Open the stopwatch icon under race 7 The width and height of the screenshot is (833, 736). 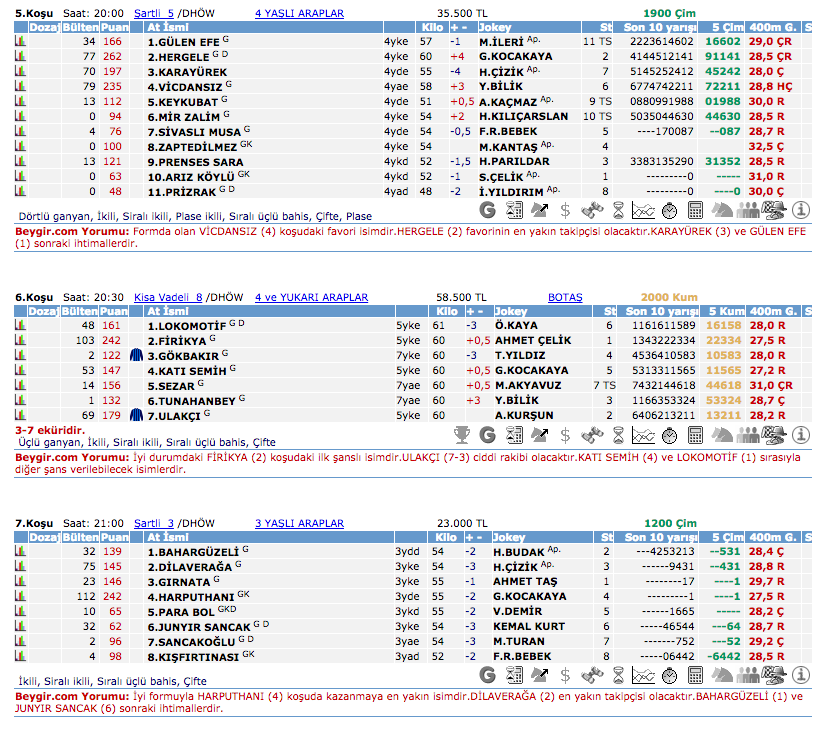tap(670, 675)
